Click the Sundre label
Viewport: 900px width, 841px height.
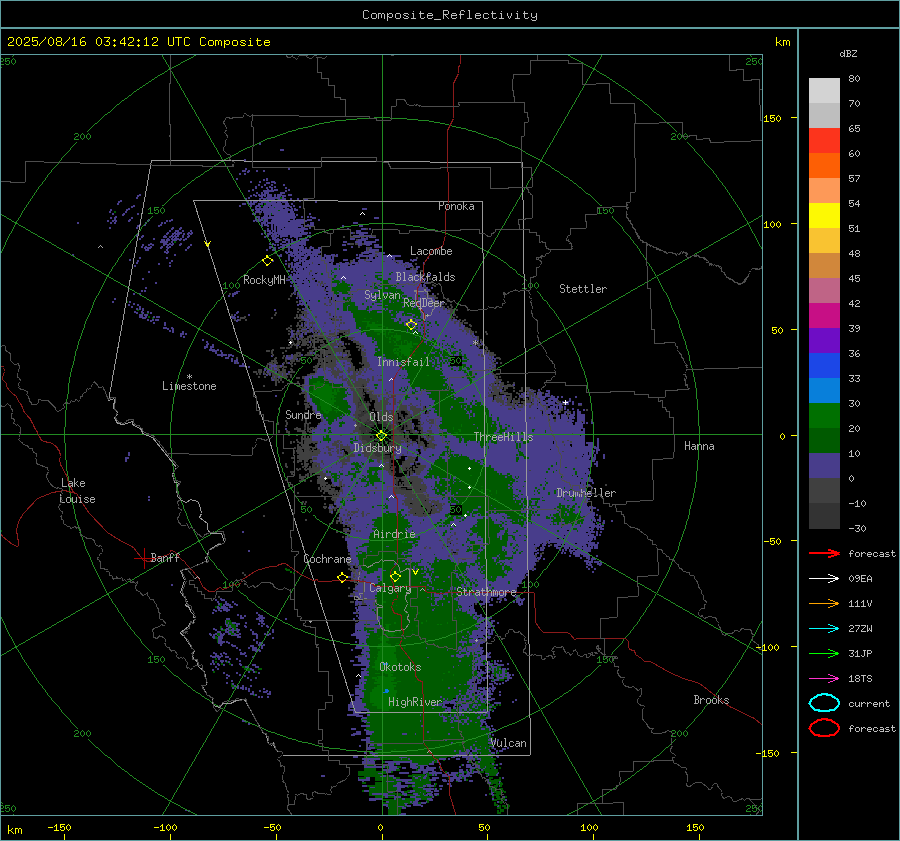point(303,414)
